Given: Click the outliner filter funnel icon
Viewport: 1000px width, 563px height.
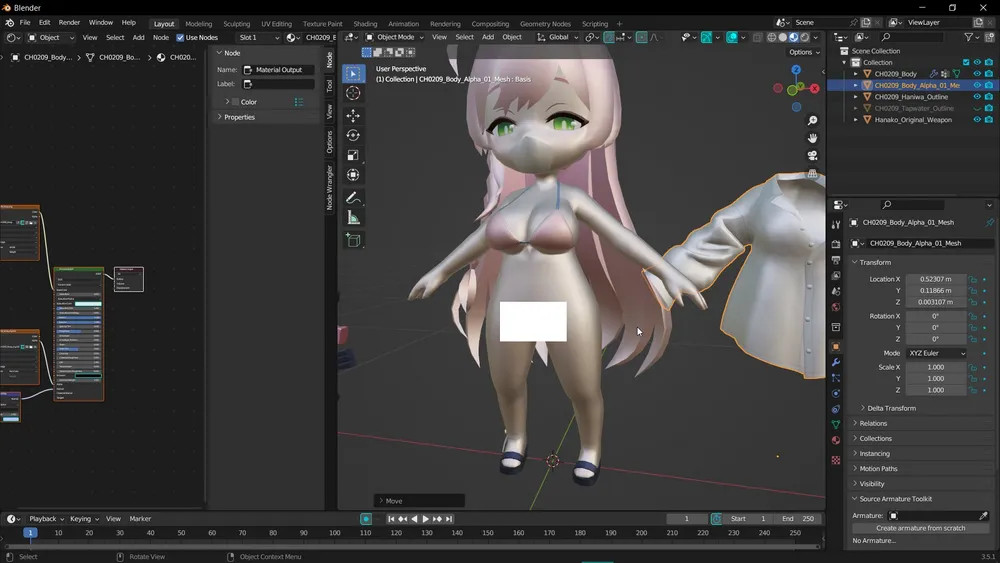Looking at the screenshot, I should (968, 38).
